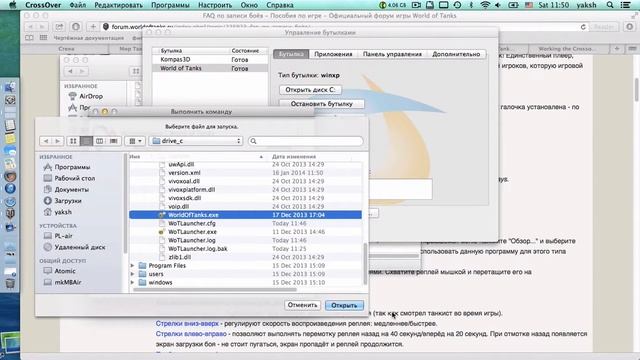The width and height of the screenshot is (640, 360).
Task: Select the WoTLauncher.cfg file
Action: tap(245, 223)
